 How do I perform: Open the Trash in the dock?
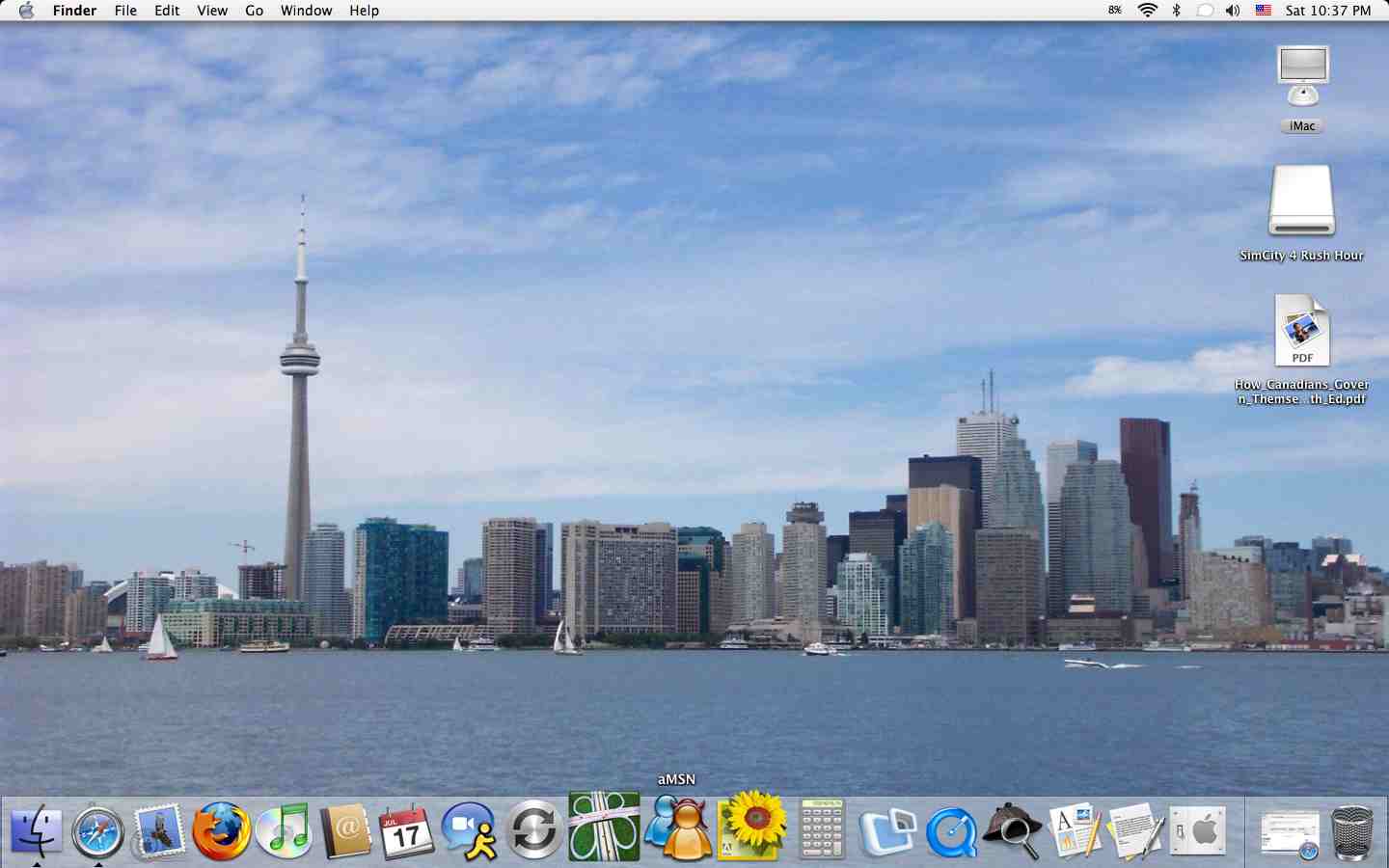[x=1352, y=831]
